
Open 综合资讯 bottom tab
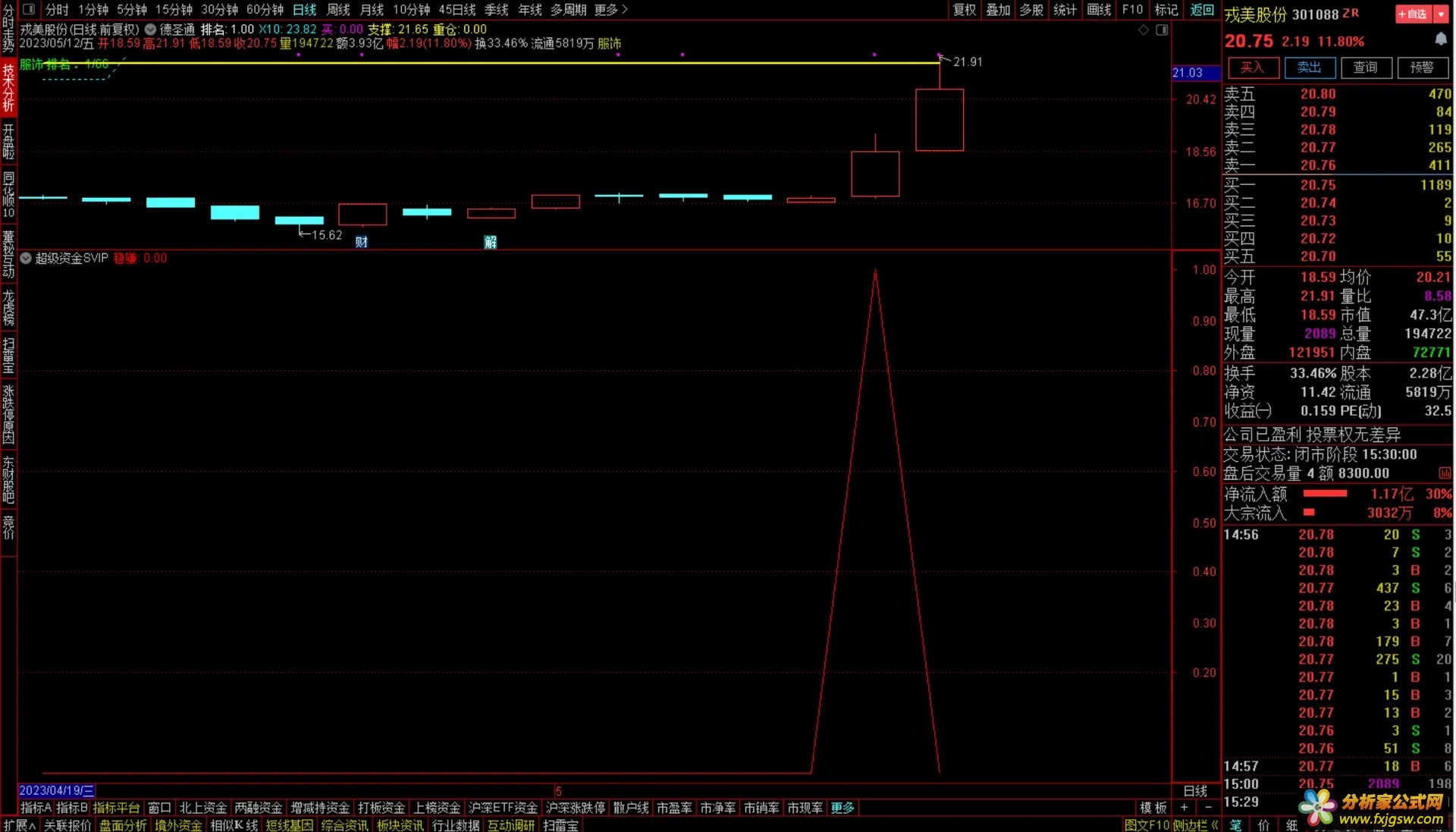click(345, 825)
